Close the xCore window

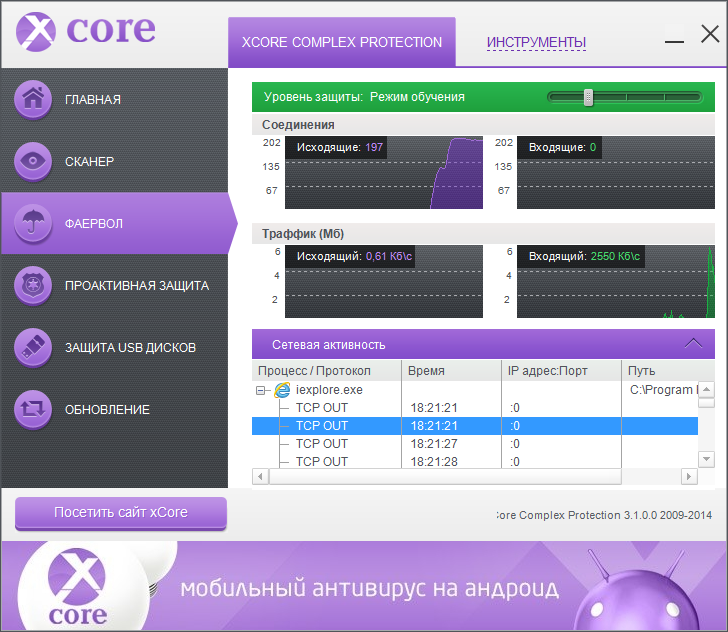pyautogui.click(x=710, y=34)
